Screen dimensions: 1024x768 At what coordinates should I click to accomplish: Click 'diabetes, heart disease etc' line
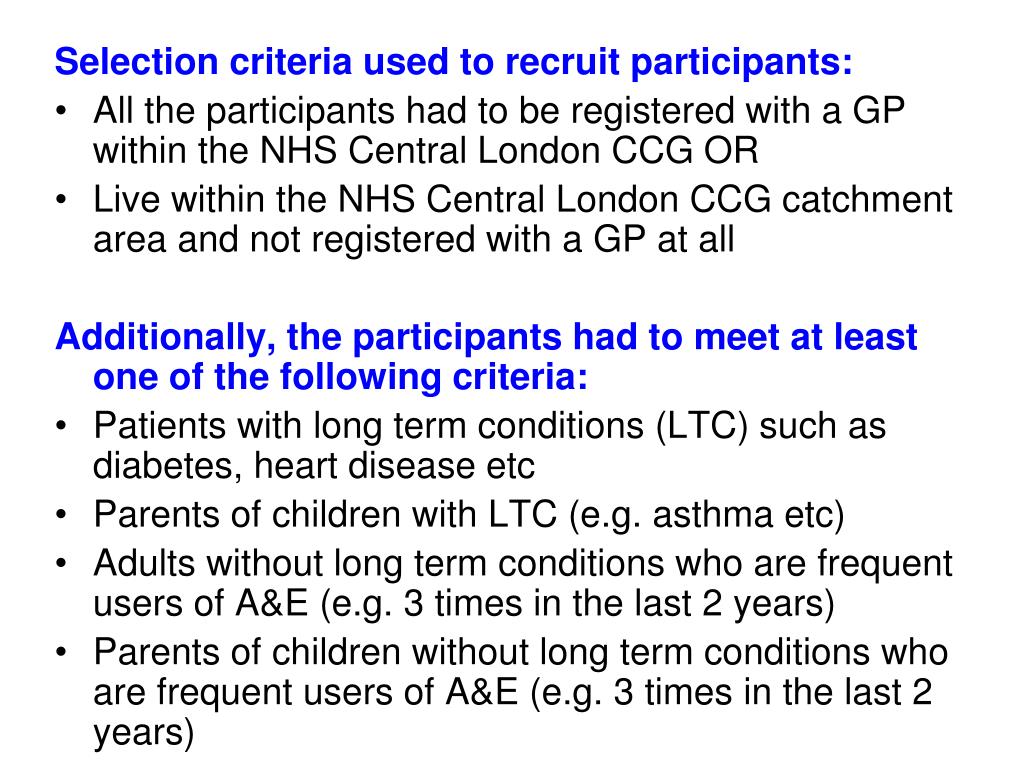(313, 466)
